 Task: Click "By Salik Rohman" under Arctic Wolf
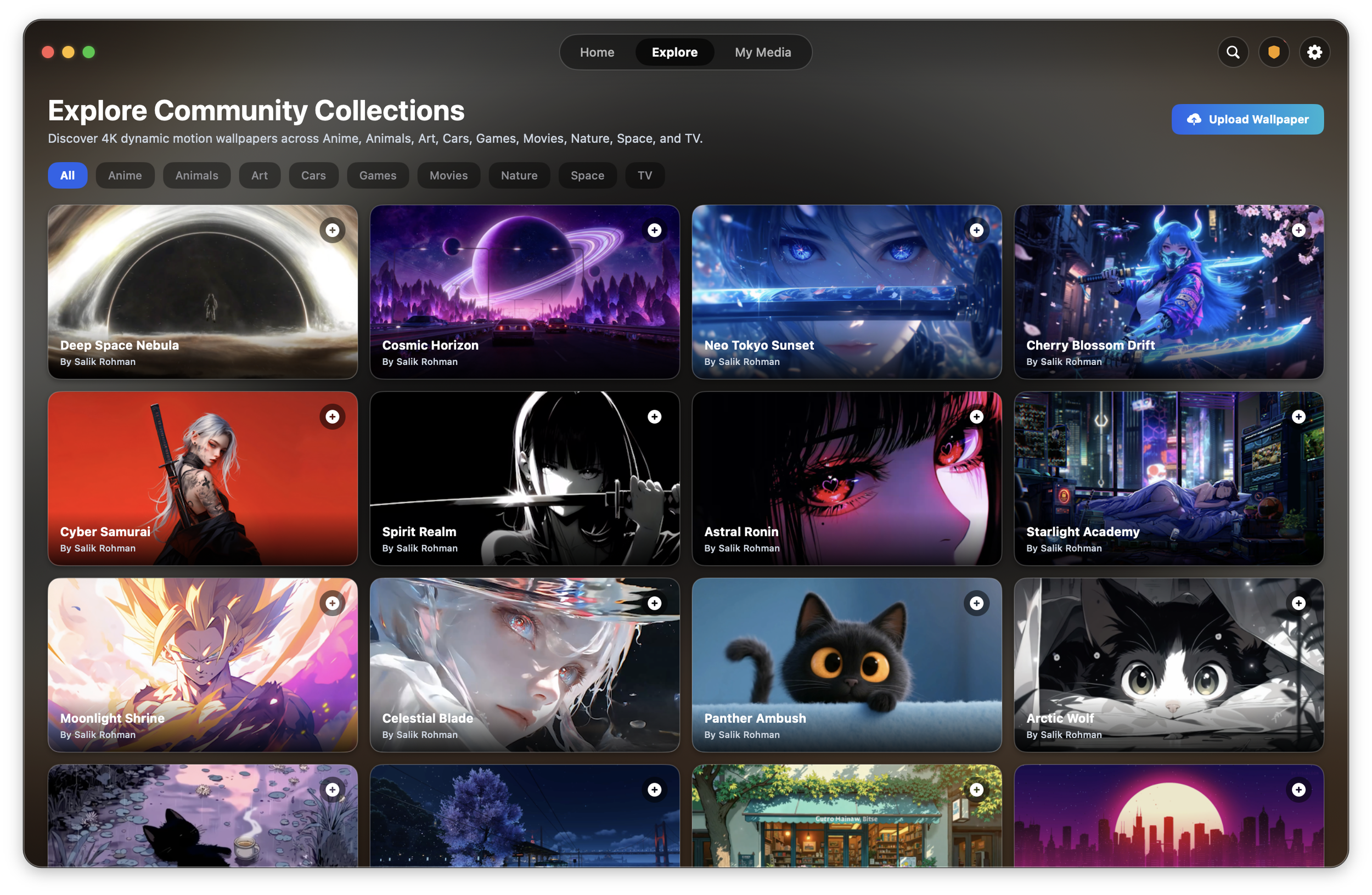[x=1064, y=735]
